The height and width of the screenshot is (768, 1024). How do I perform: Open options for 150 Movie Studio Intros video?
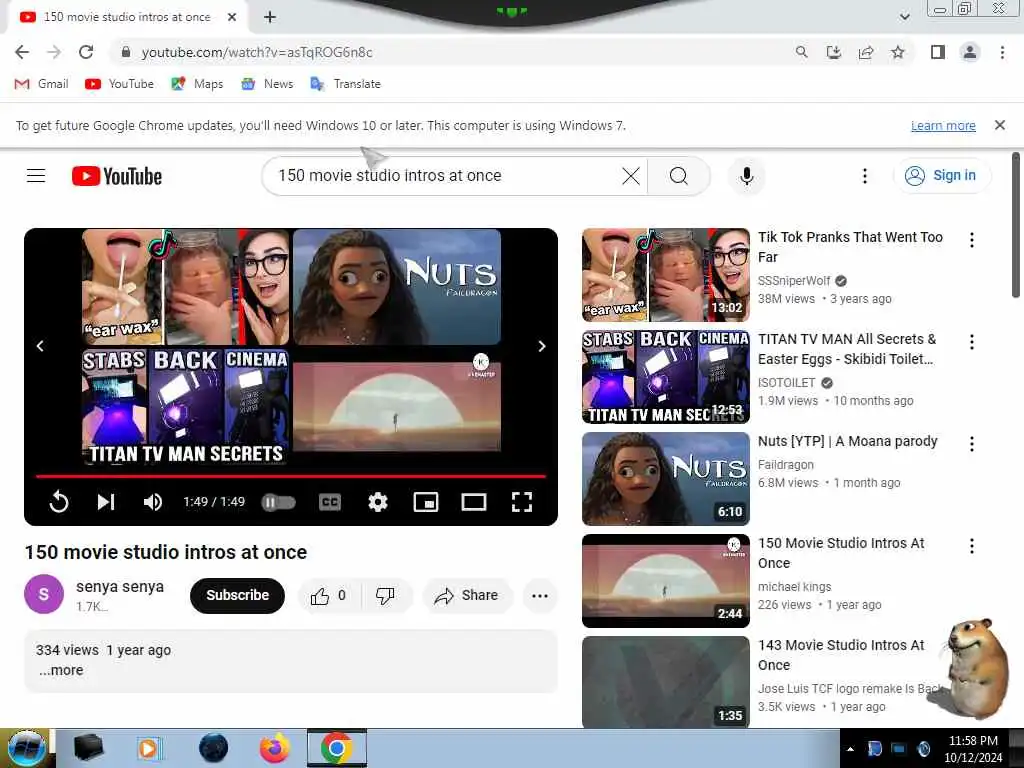[x=972, y=545]
